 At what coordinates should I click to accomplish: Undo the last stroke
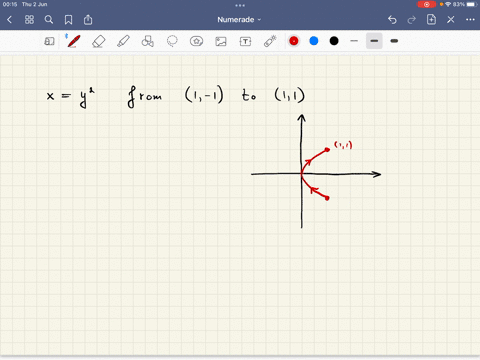point(392,20)
